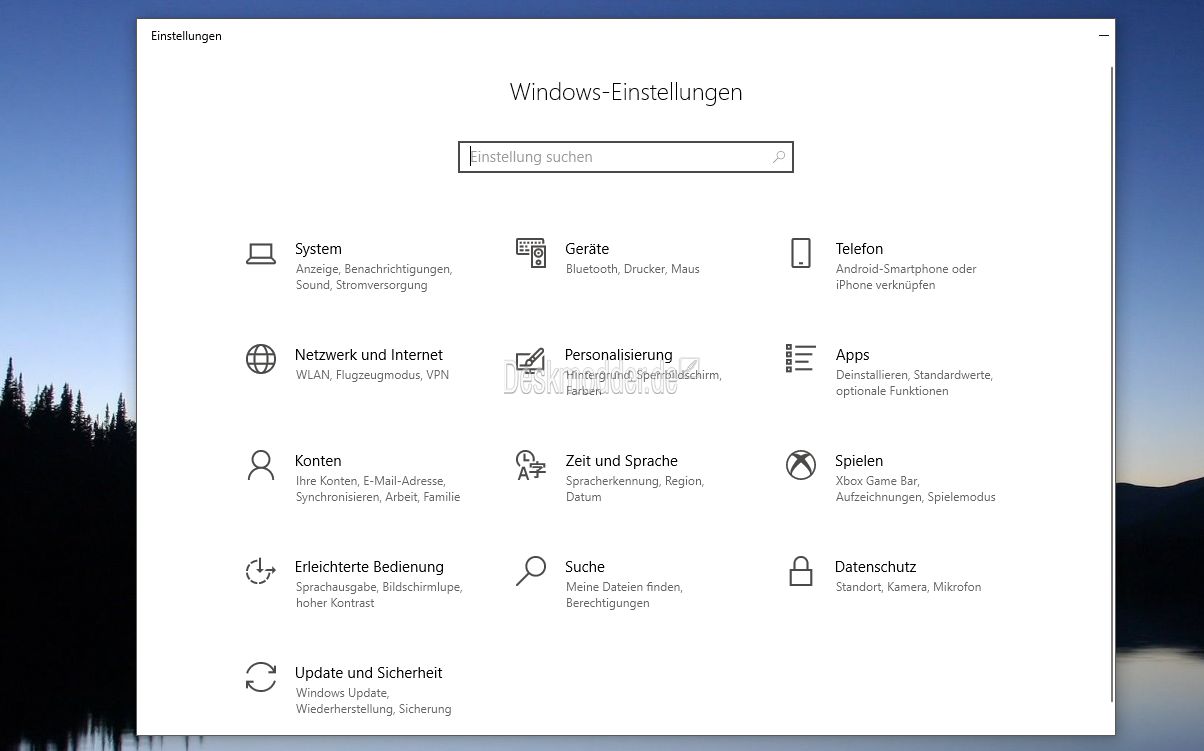Click the System laptop icon
Viewport: 1204px width, 751px height.
tap(261, 254)
